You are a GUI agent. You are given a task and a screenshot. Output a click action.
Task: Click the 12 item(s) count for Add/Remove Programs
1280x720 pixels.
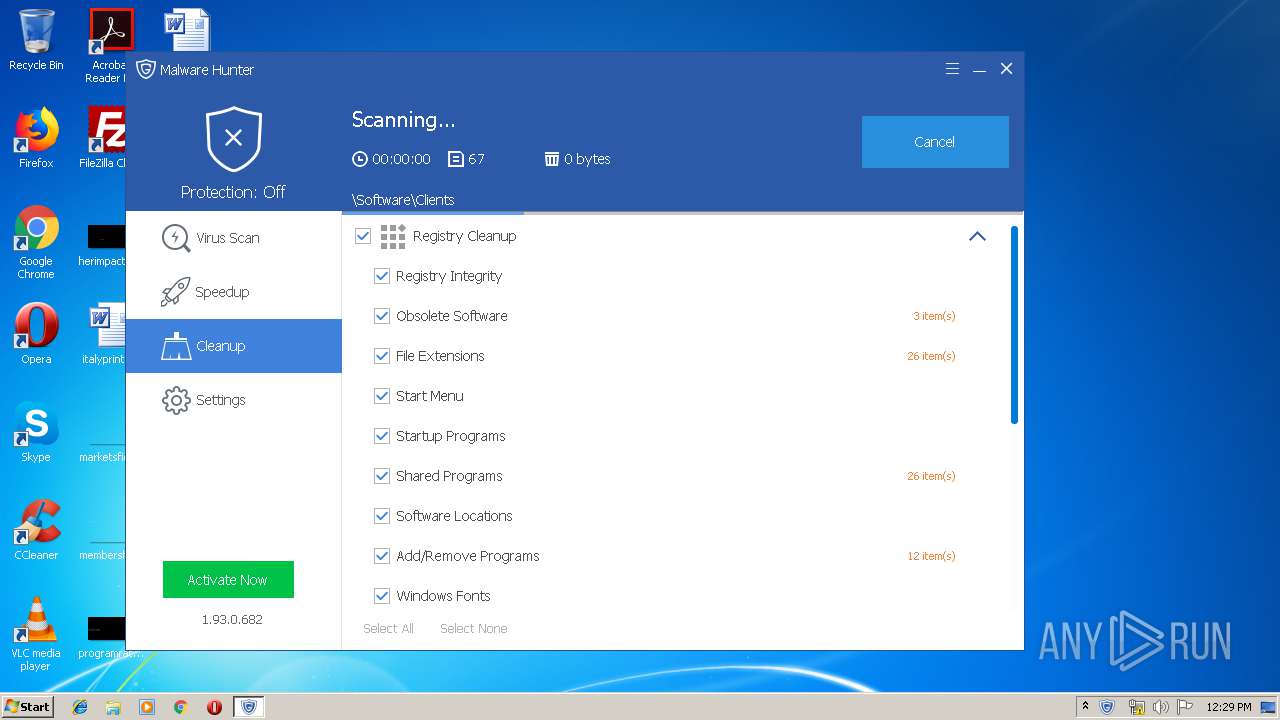[931, 556]
